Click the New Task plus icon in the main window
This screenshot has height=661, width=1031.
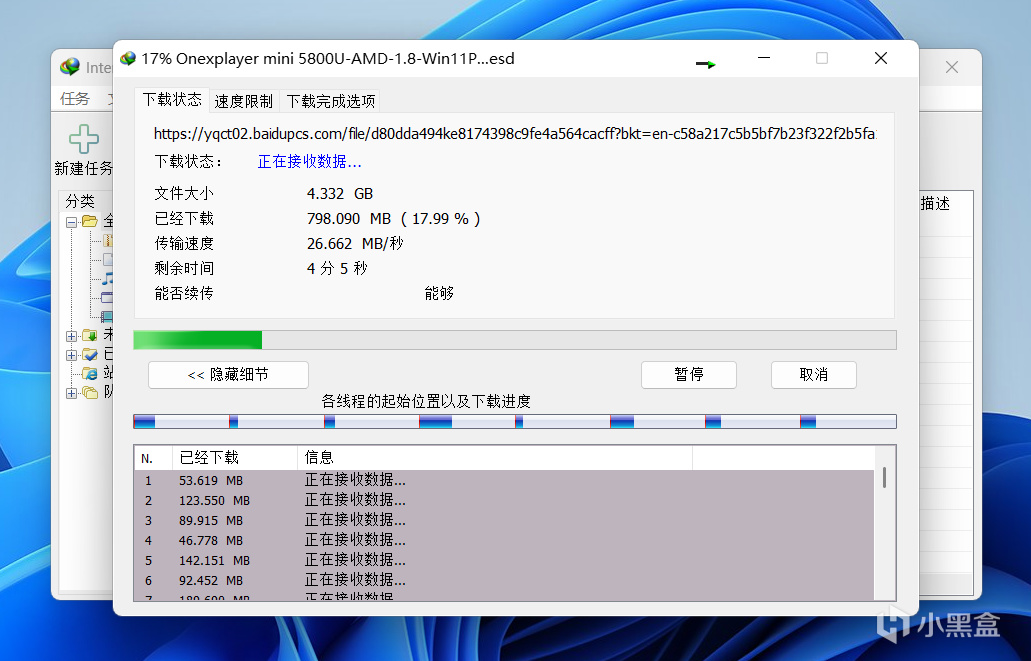84,139
